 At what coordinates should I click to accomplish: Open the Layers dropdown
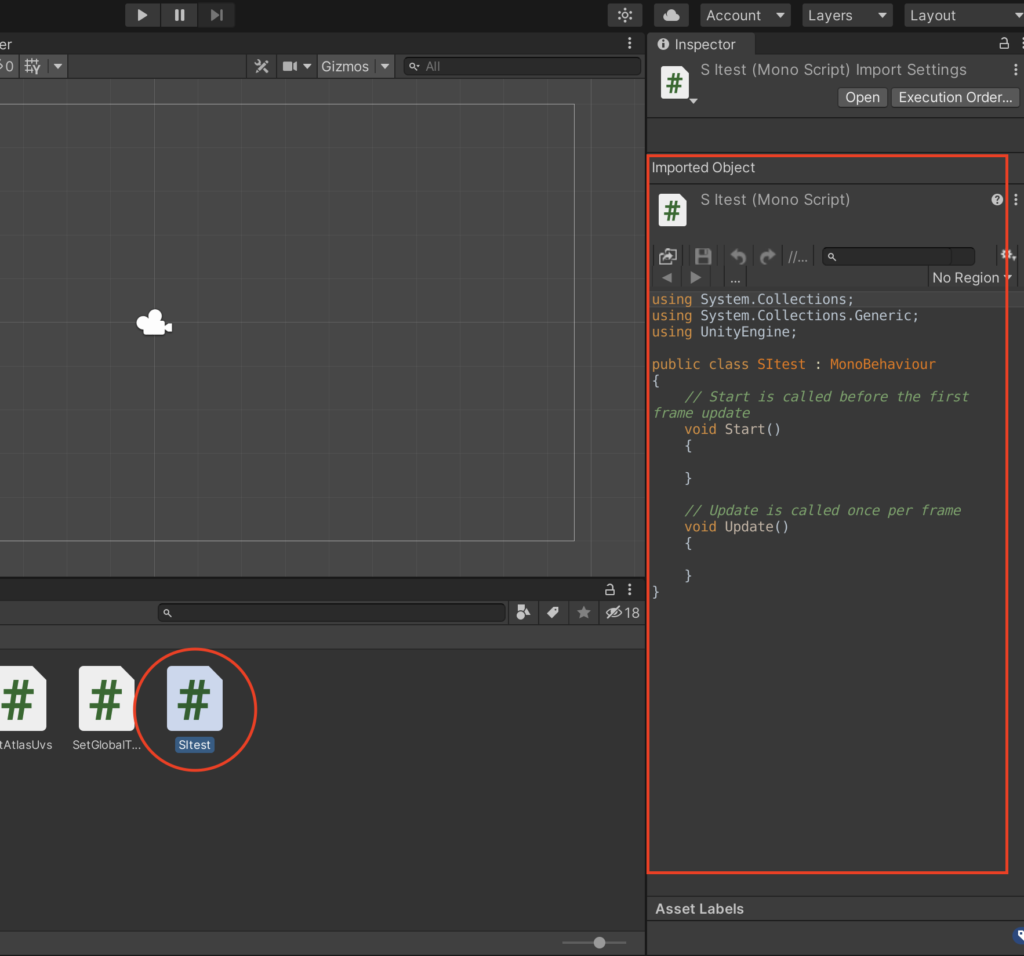[x=847, y=15]
